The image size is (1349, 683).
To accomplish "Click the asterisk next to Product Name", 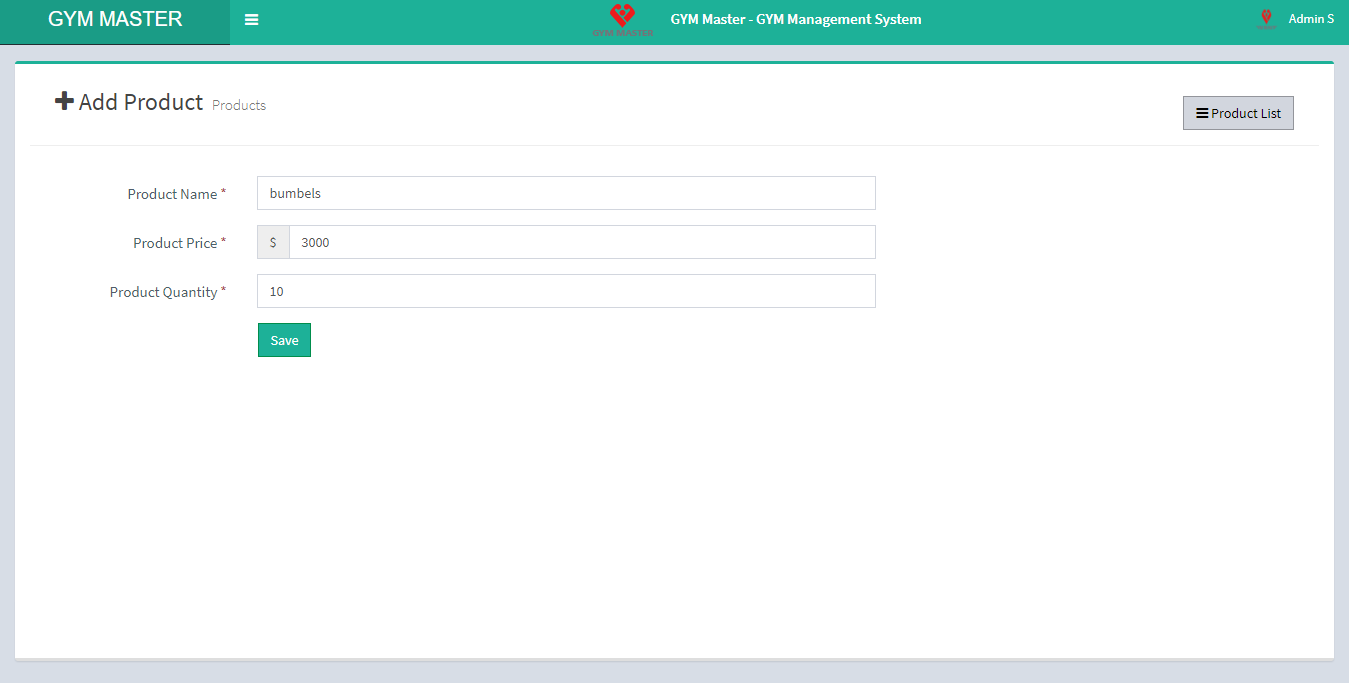I will pos(223,193).
